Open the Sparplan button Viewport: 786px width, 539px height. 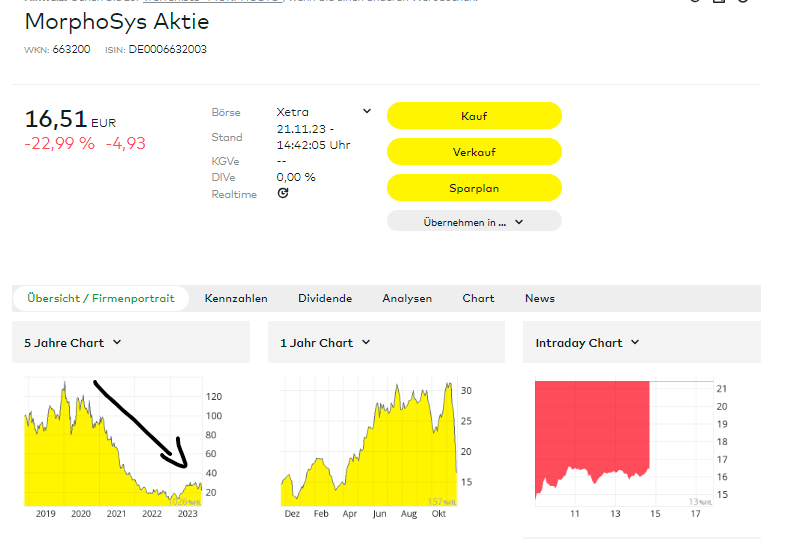[x=474, y=188]
